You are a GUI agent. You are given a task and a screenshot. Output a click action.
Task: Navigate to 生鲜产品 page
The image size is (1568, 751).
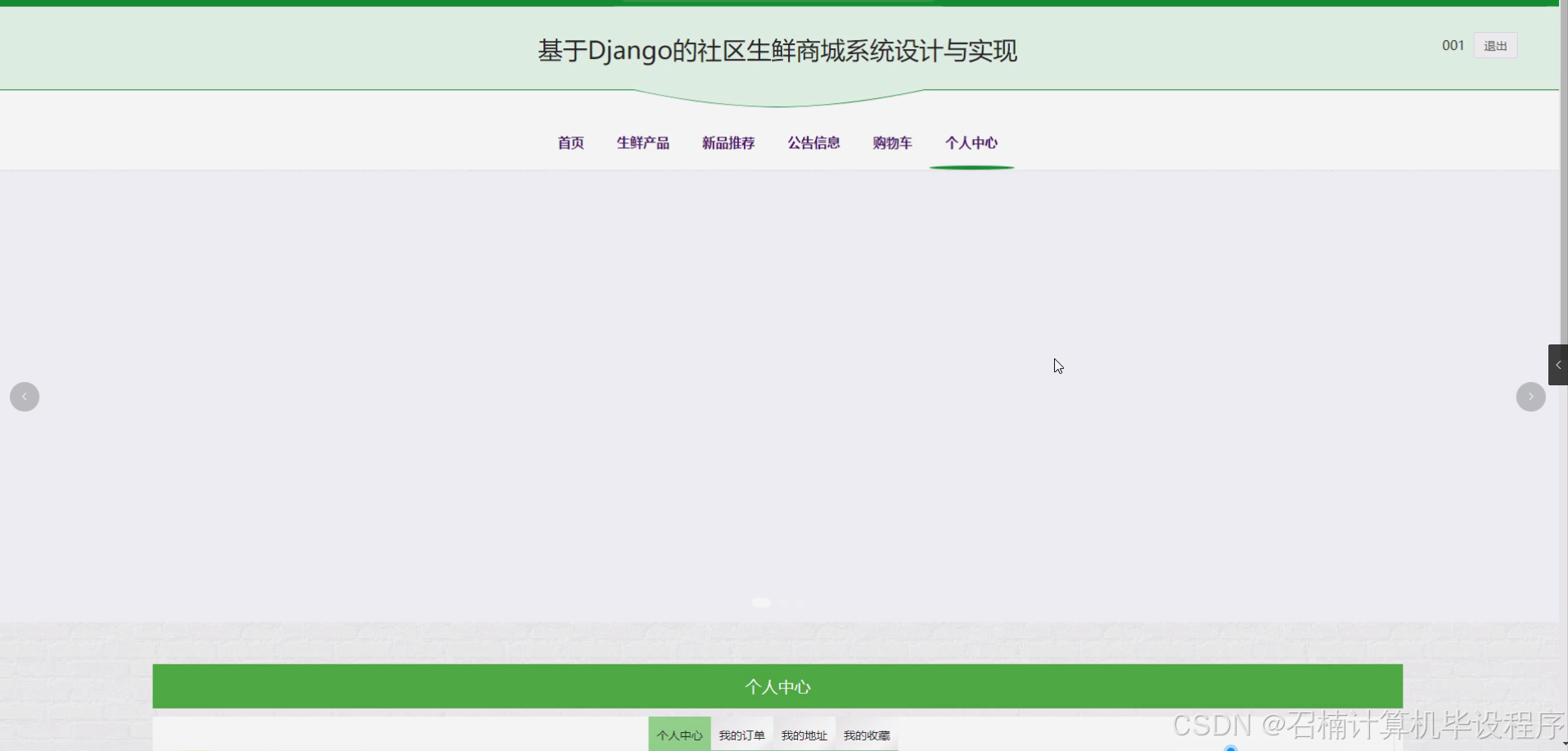pyautogui.click(x=643, y=142)
